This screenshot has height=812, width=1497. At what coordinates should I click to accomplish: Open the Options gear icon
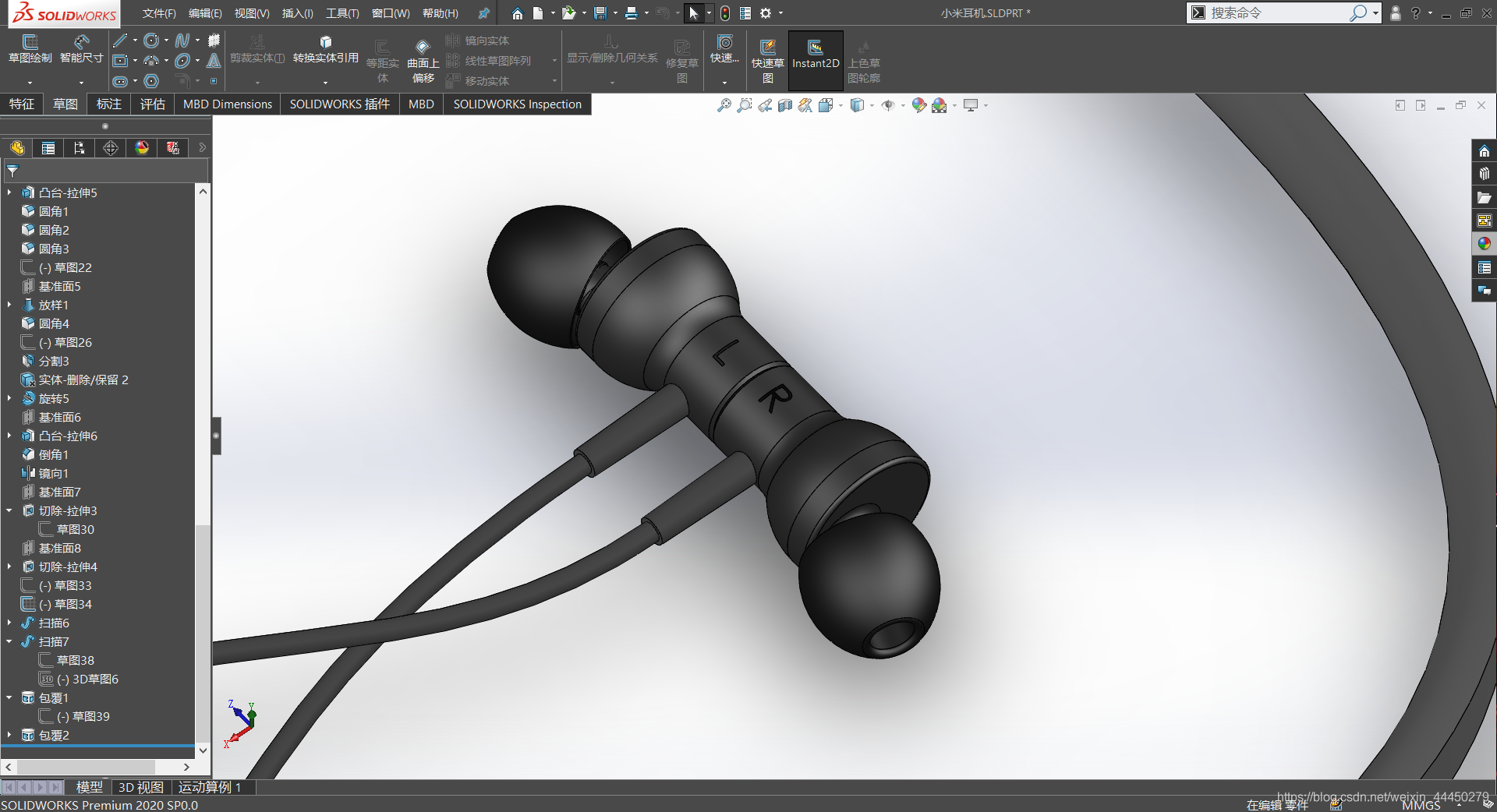pos(766,13)
